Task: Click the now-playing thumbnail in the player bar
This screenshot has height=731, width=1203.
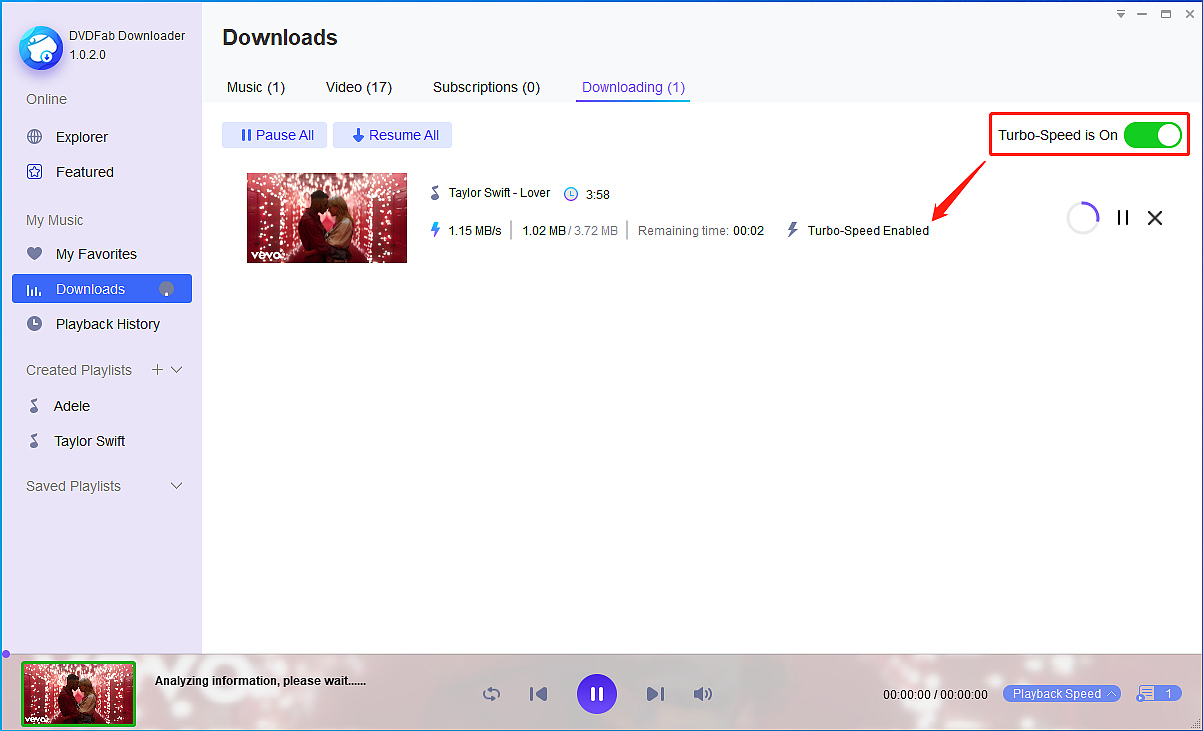Action: click(79, 693)
